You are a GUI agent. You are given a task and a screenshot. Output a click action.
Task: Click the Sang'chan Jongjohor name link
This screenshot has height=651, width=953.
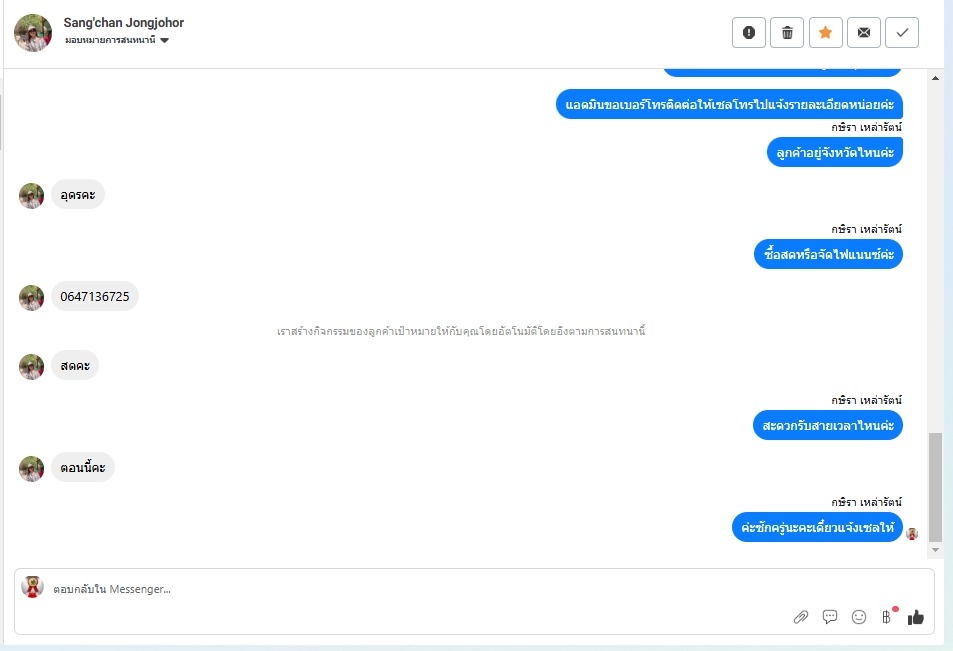coord(123,22)
